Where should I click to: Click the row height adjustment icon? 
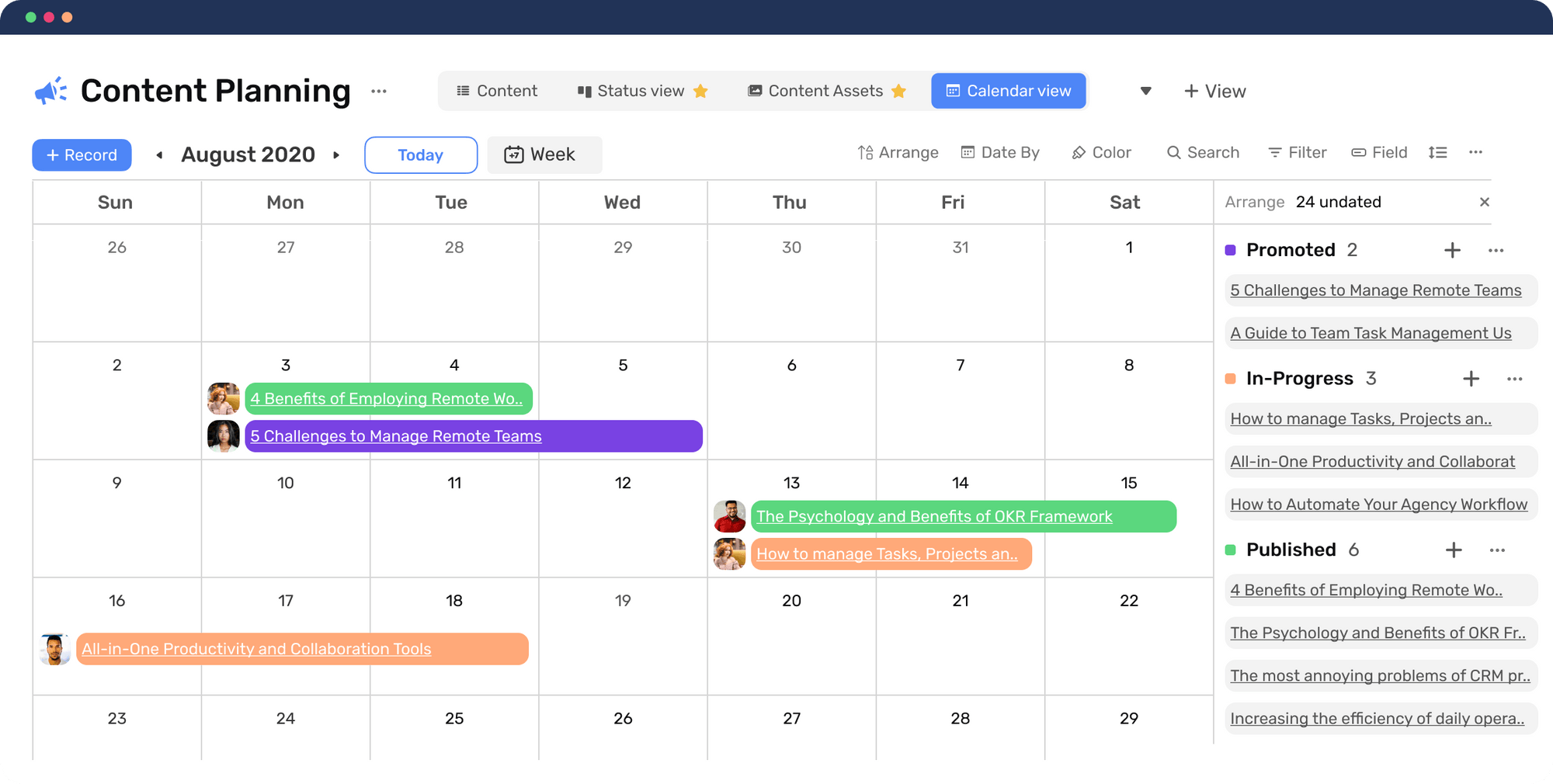pyautogui.click(x=1438, y=152)
